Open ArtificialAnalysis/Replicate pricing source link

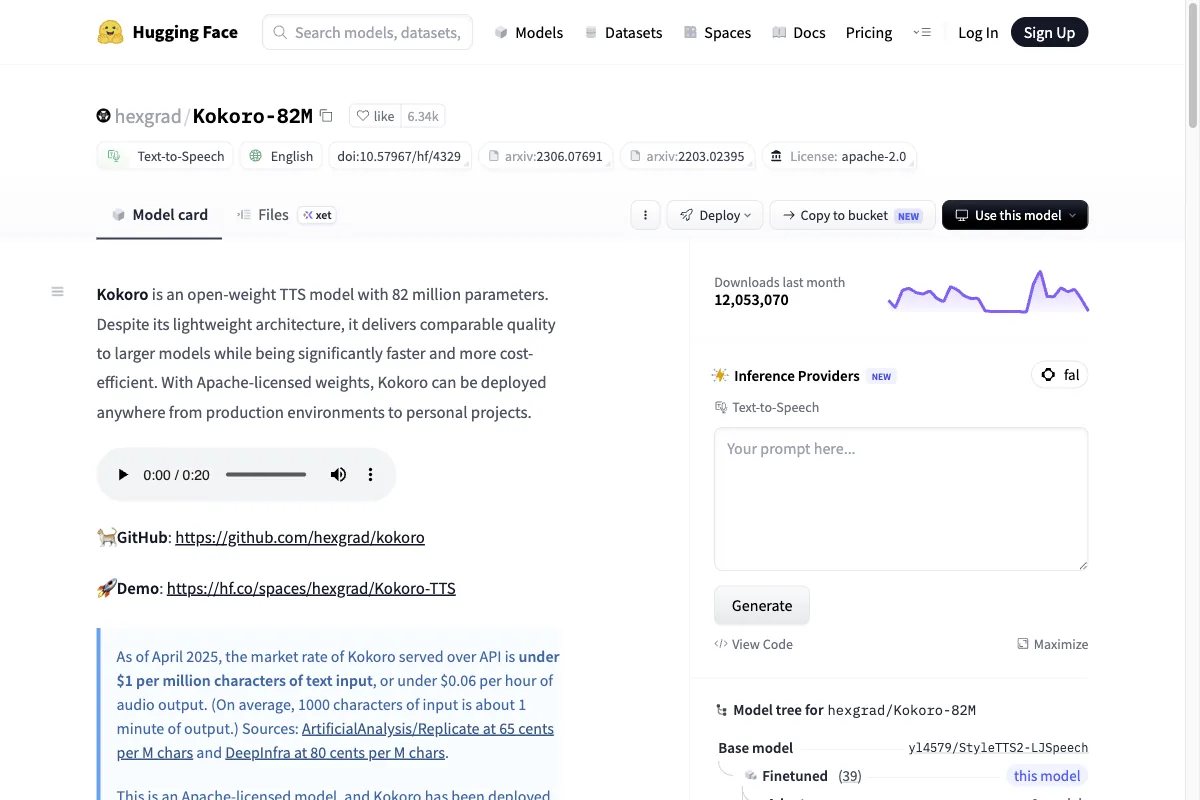(335, 740)
